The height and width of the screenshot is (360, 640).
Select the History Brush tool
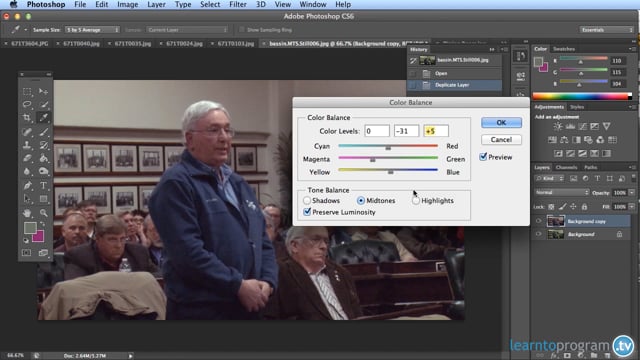click(x=43, y=145)
